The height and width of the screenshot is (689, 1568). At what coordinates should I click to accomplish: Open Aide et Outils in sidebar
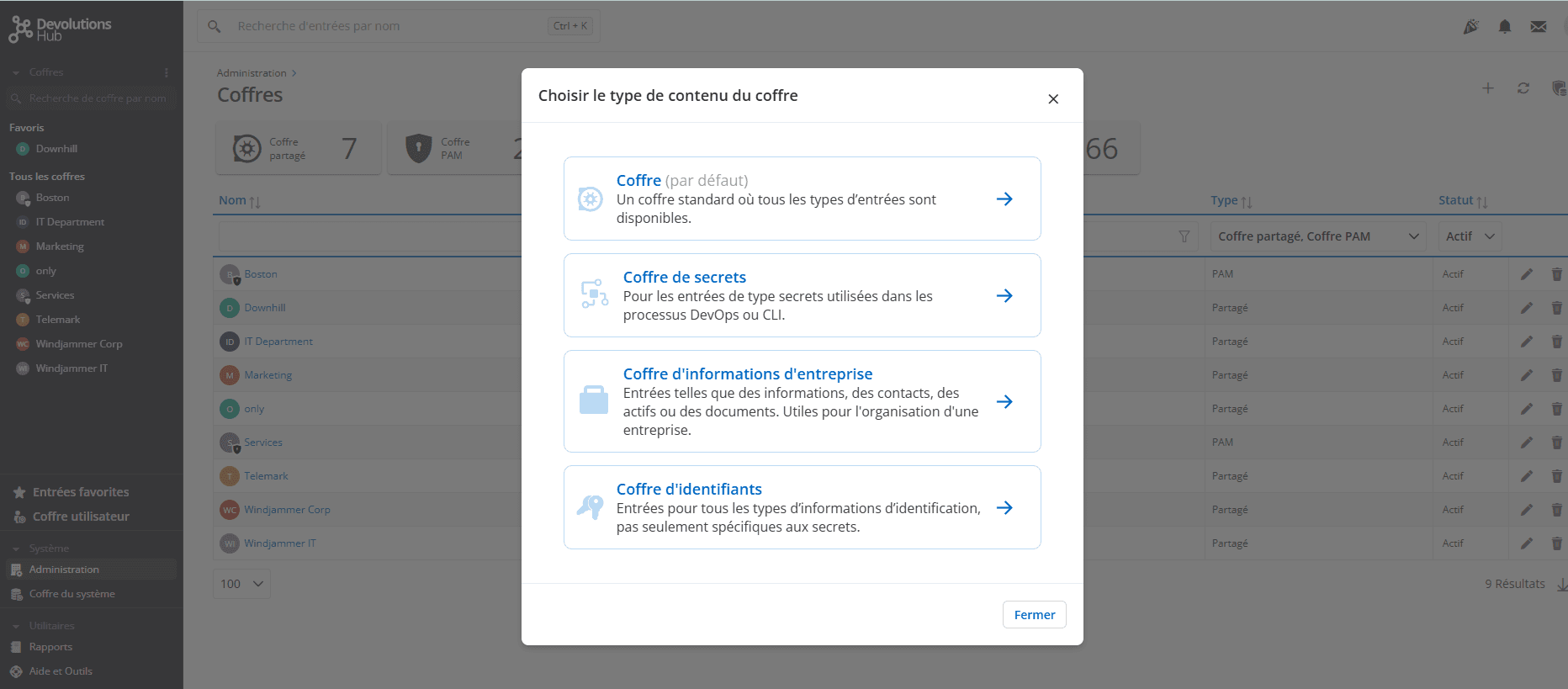pyautogui.click(x=61, y=671)
